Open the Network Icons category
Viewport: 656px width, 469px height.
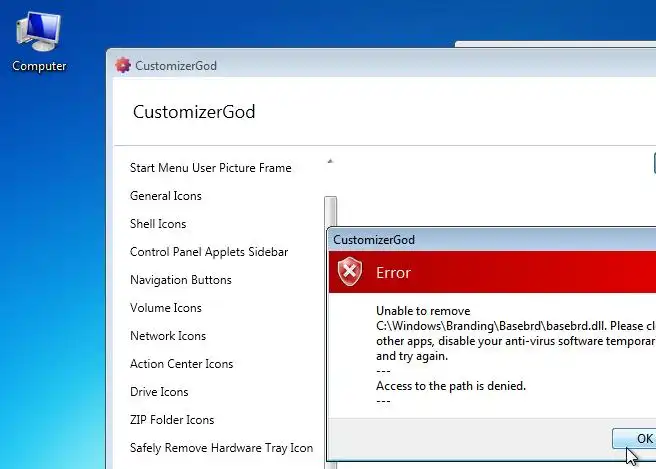coord(168,336)
